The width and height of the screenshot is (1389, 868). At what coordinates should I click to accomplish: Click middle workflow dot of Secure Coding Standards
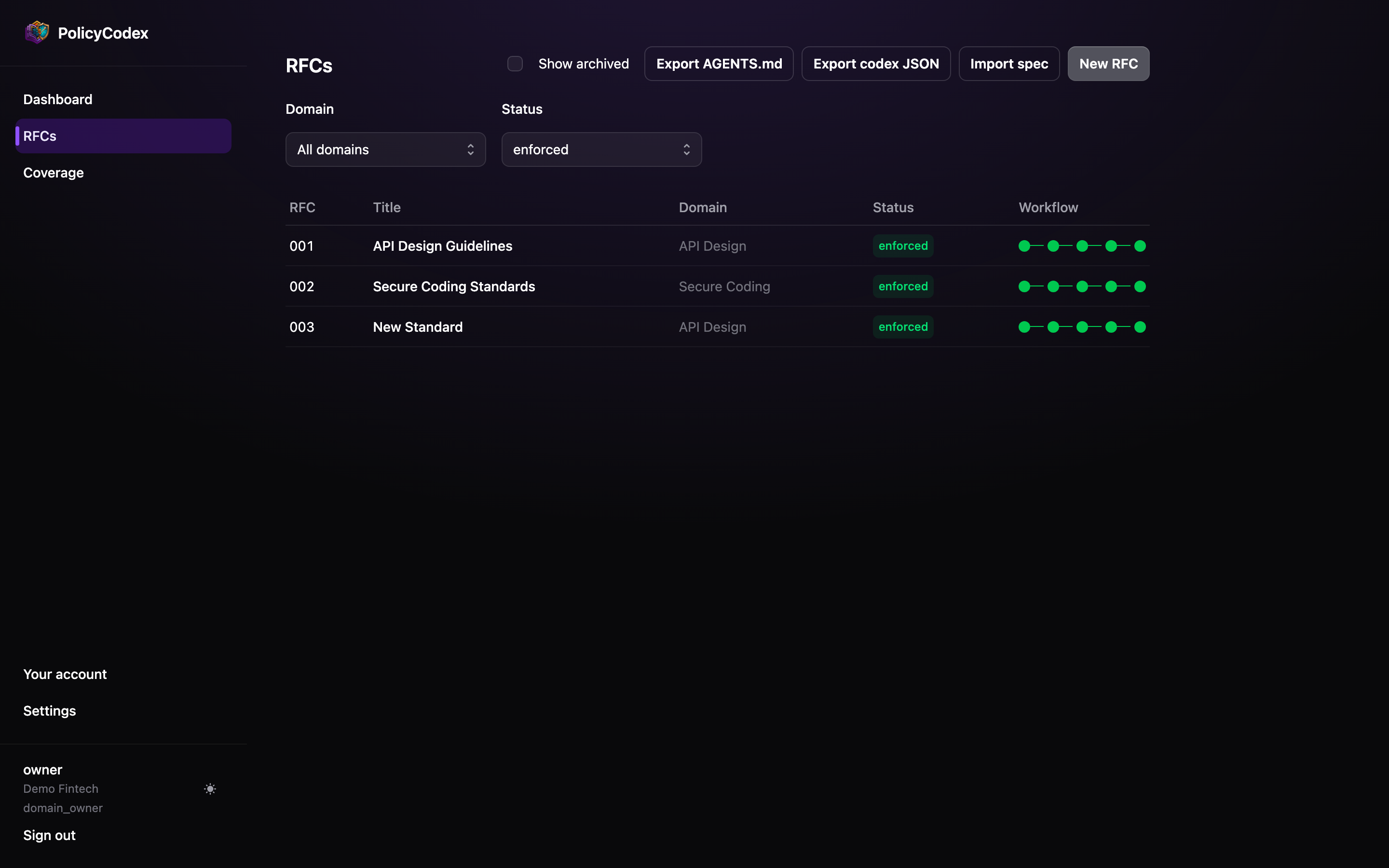[x=1082, y=286]
